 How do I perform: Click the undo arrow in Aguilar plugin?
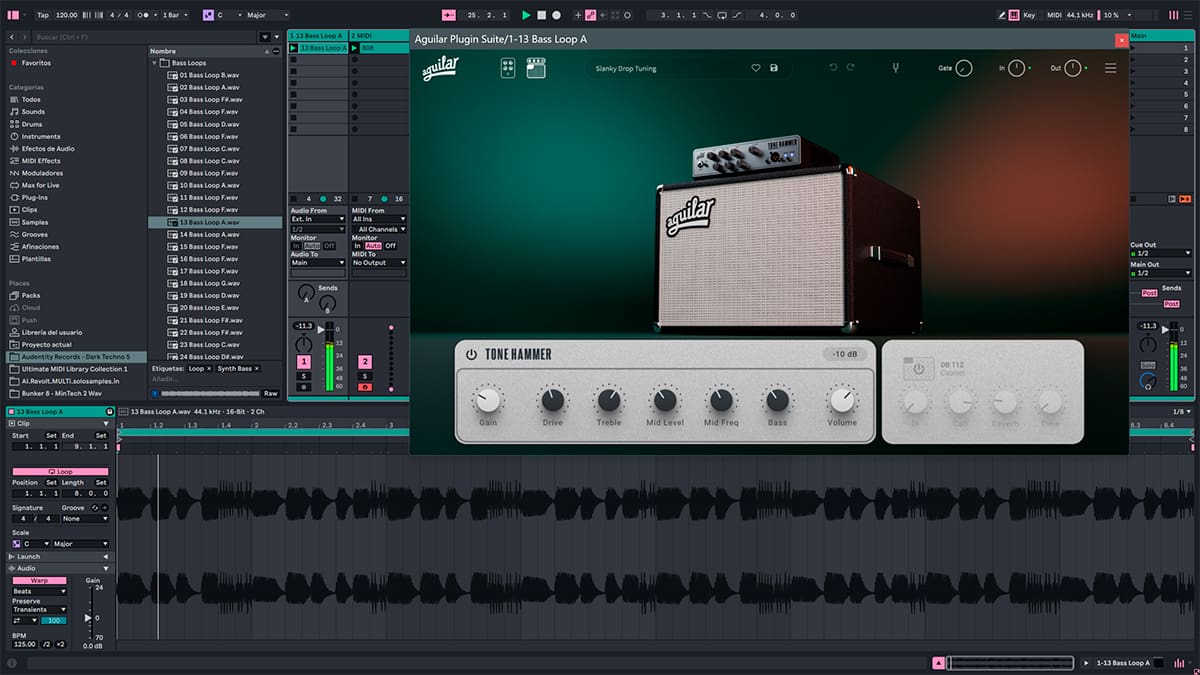click(833, 68)
